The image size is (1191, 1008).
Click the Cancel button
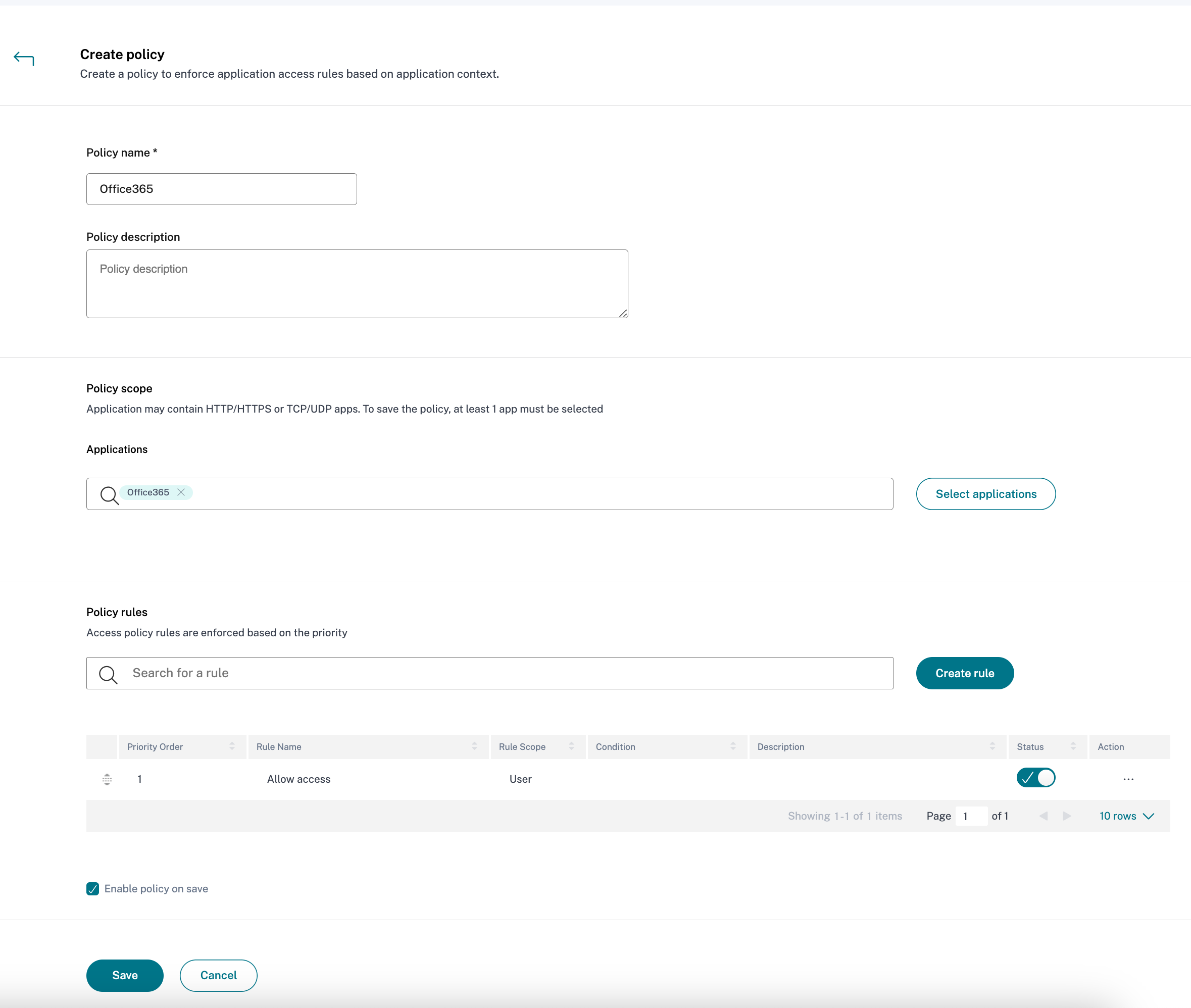218,976
